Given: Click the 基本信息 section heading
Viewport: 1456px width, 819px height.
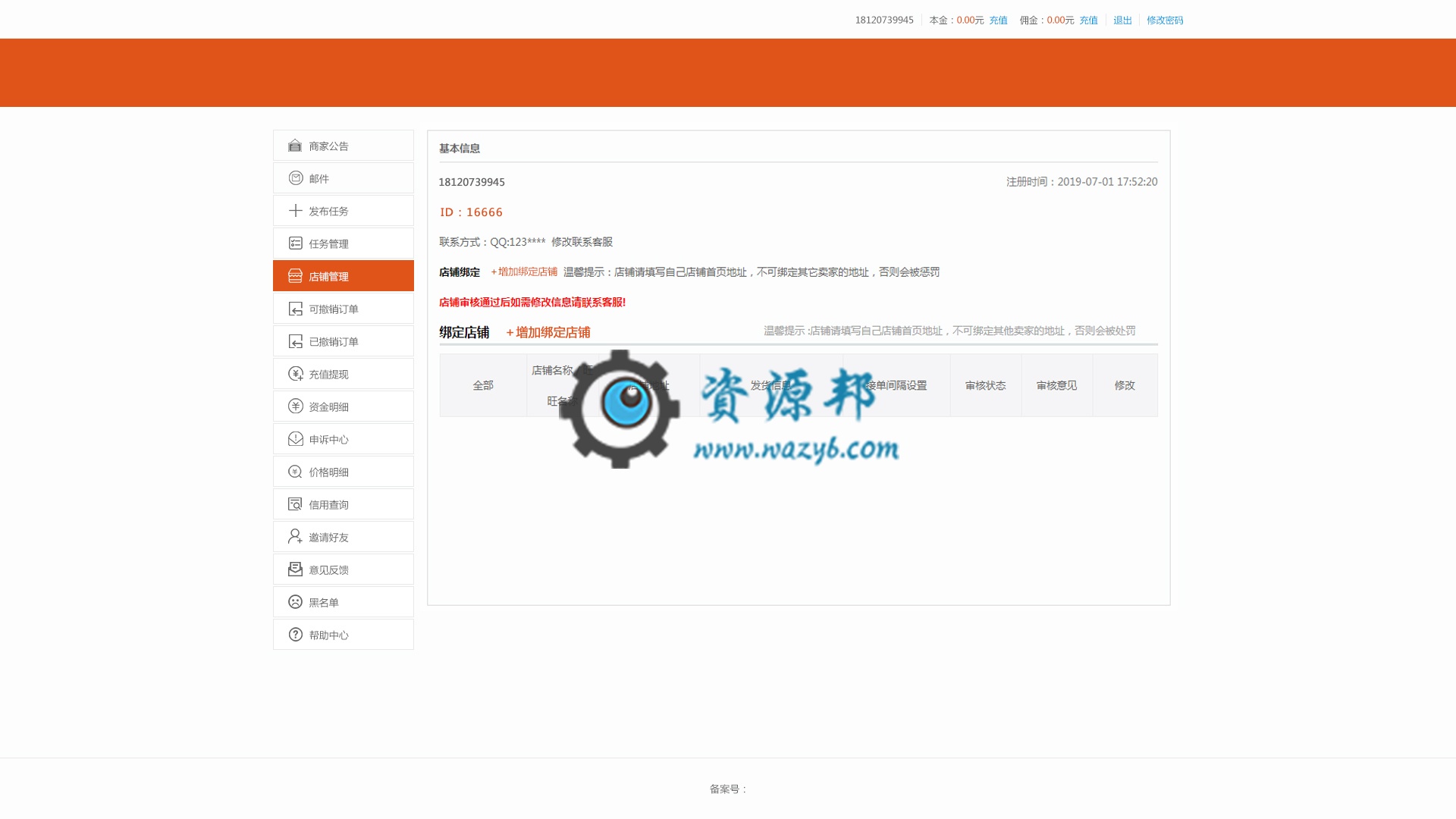Looking at the screenshot, I should [460, 149].
